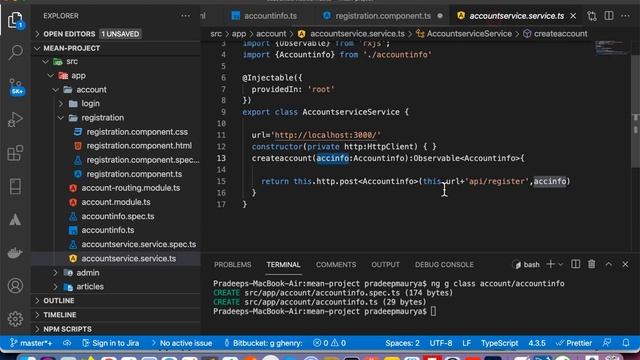Open the Run and Debug view
The height and width of the screenshot is (360, 640).
point(15,120)
